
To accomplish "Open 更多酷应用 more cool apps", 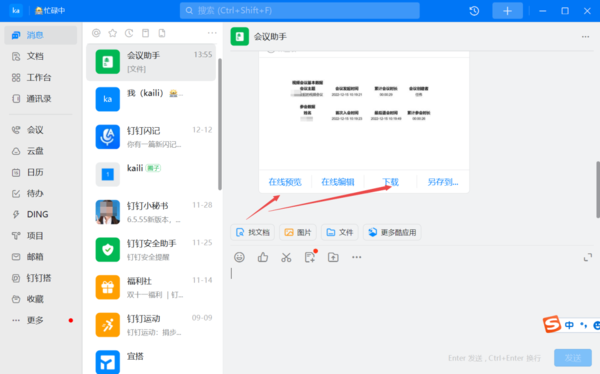I will 392,232.
